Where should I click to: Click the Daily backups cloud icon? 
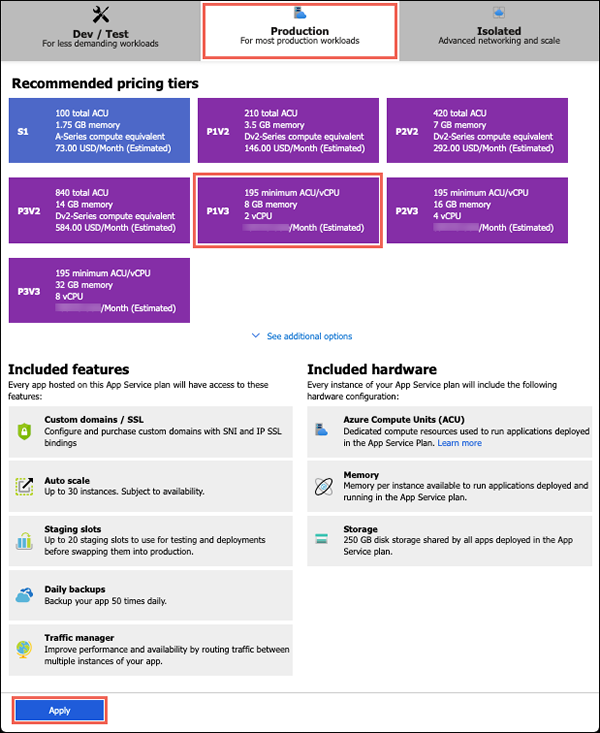point(25,595)
